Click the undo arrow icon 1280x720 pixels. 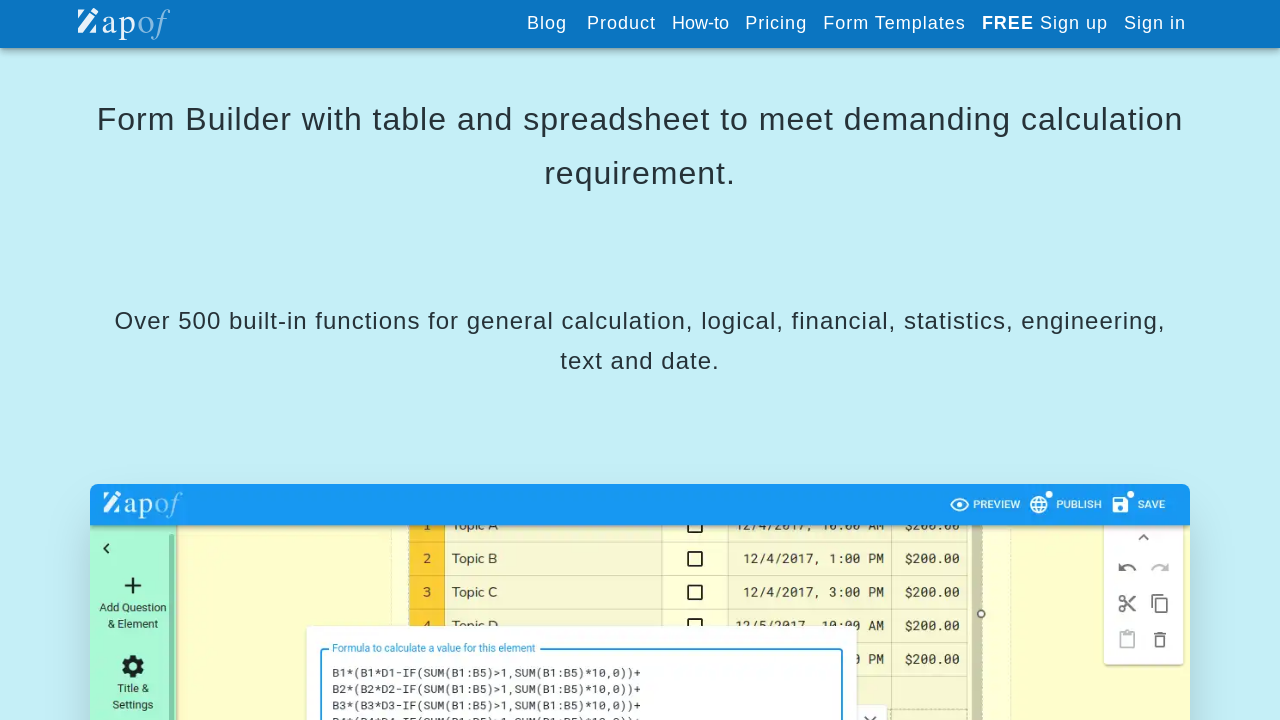[x=1127, y=569]
